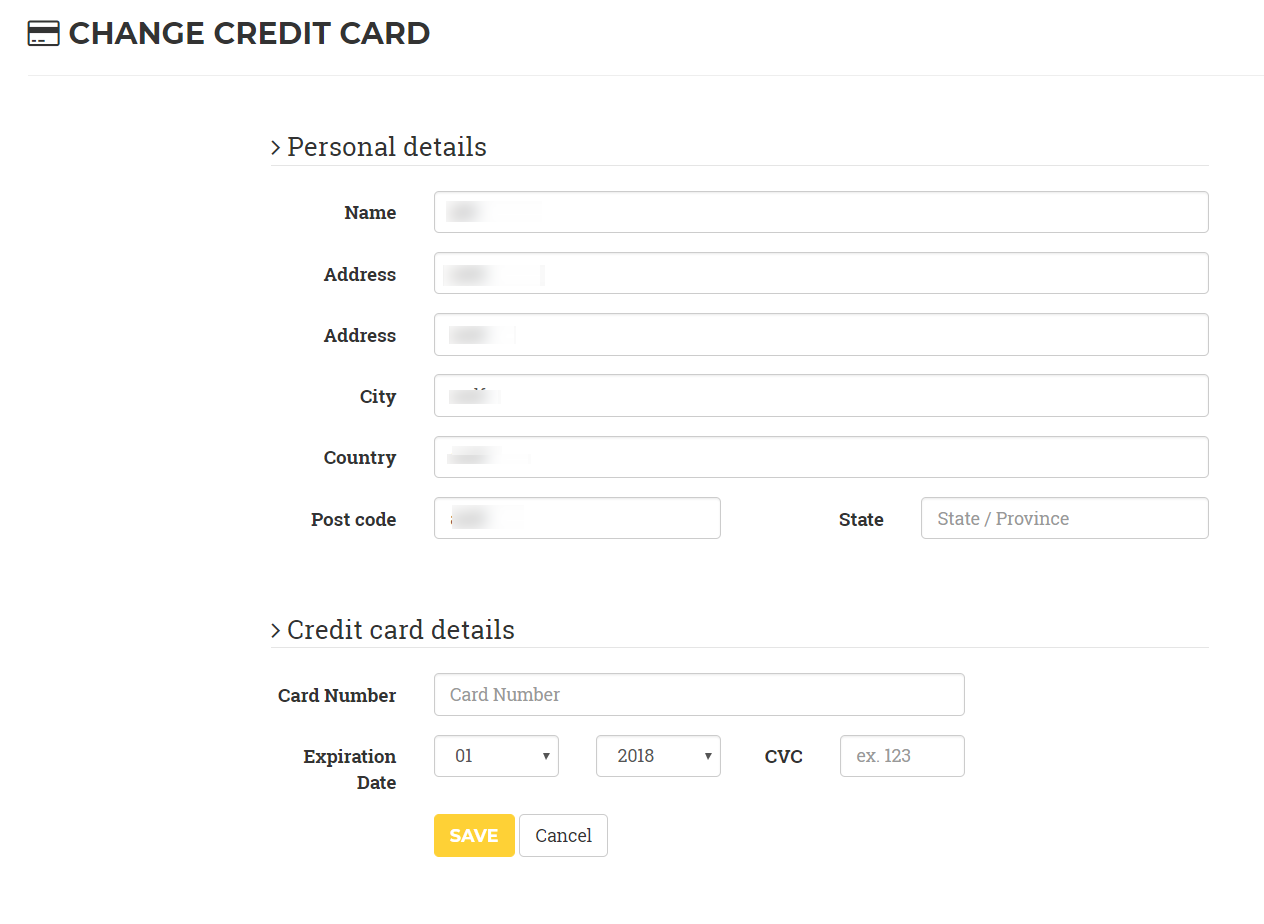The width and height of the screenshot is (1264, 924).
Task: Click the Credit card details section heading
Action: pyautogui.click(x=401, y=630)
